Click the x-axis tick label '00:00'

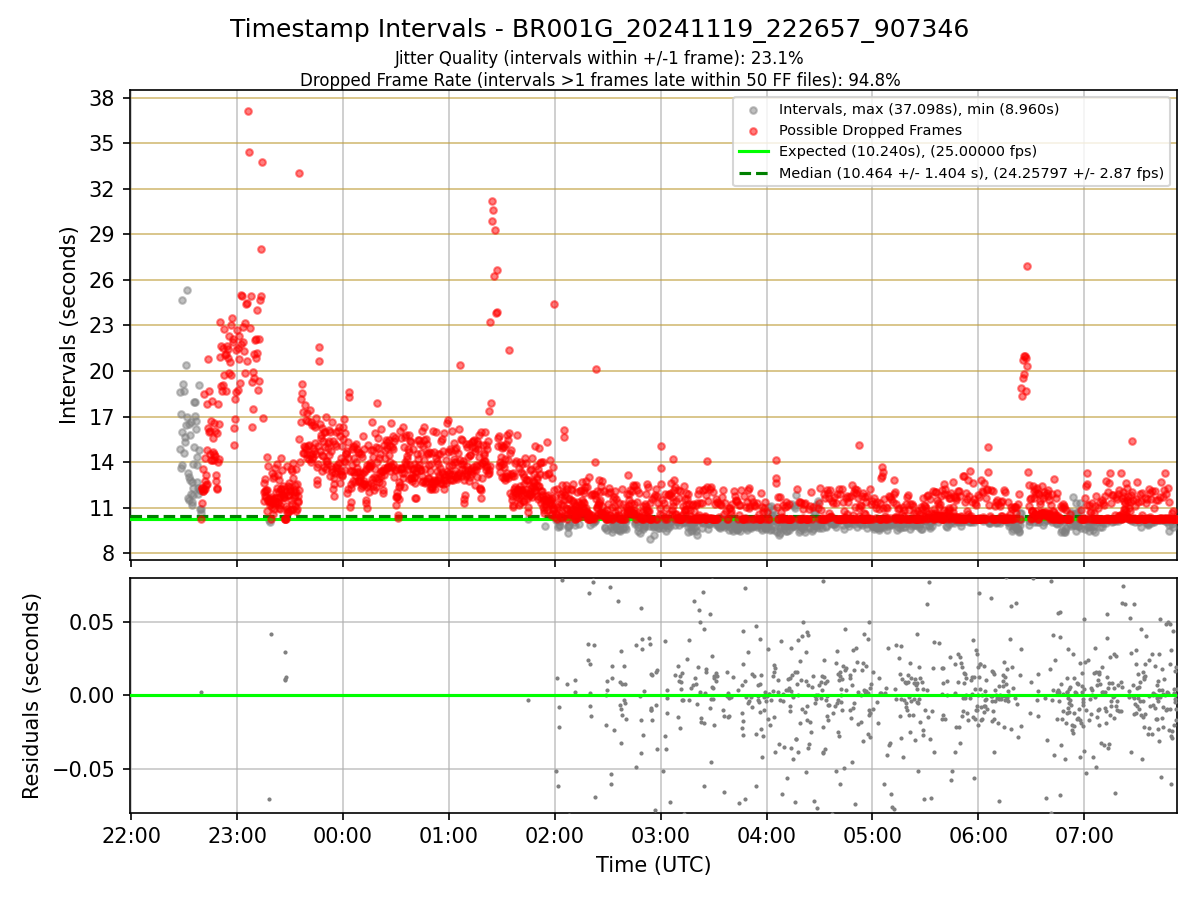pos(343,834)
